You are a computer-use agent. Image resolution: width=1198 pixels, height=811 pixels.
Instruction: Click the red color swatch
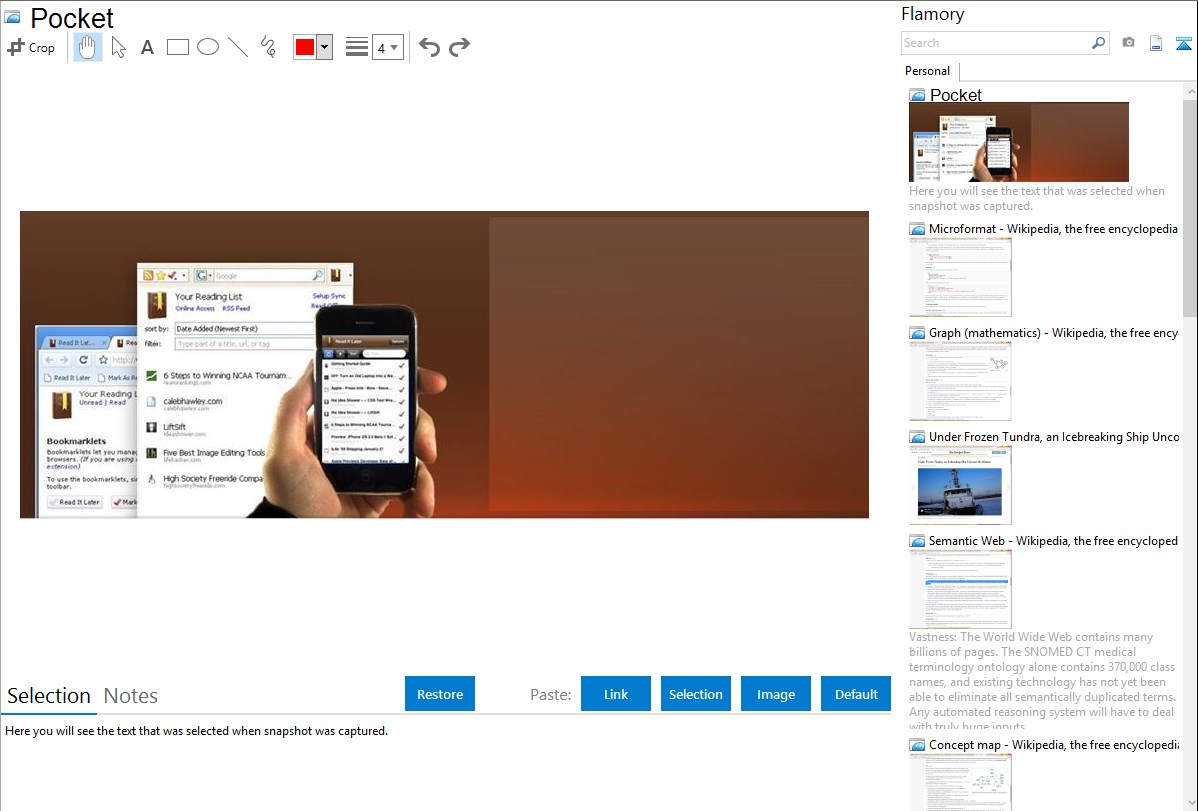(x=305, y=47)
